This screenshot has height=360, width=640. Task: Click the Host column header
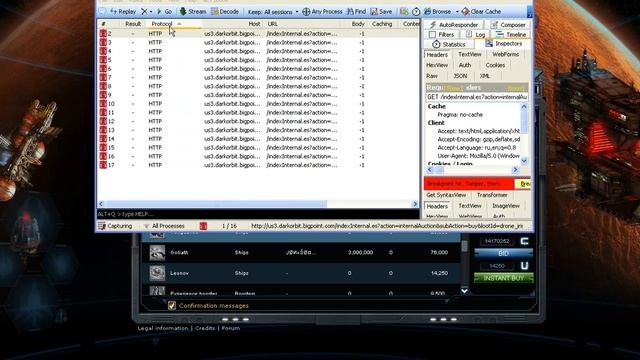coord(254,24)
